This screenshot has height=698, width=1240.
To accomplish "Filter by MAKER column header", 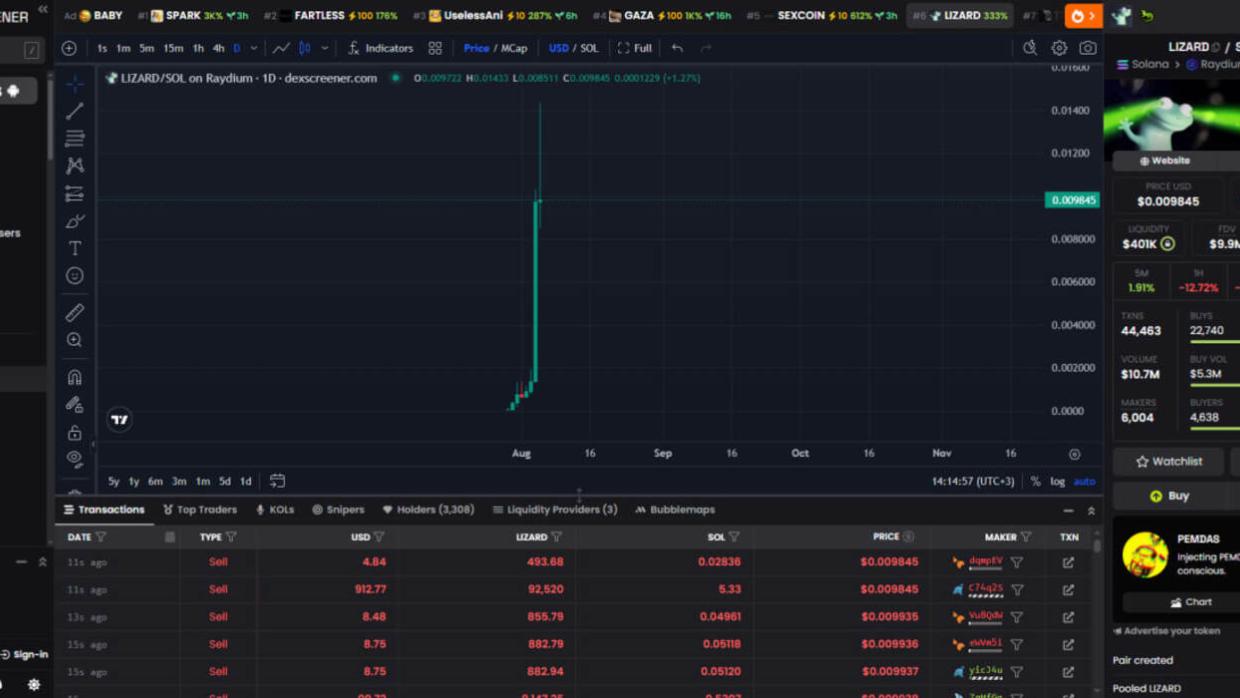I will [1026, 537].
